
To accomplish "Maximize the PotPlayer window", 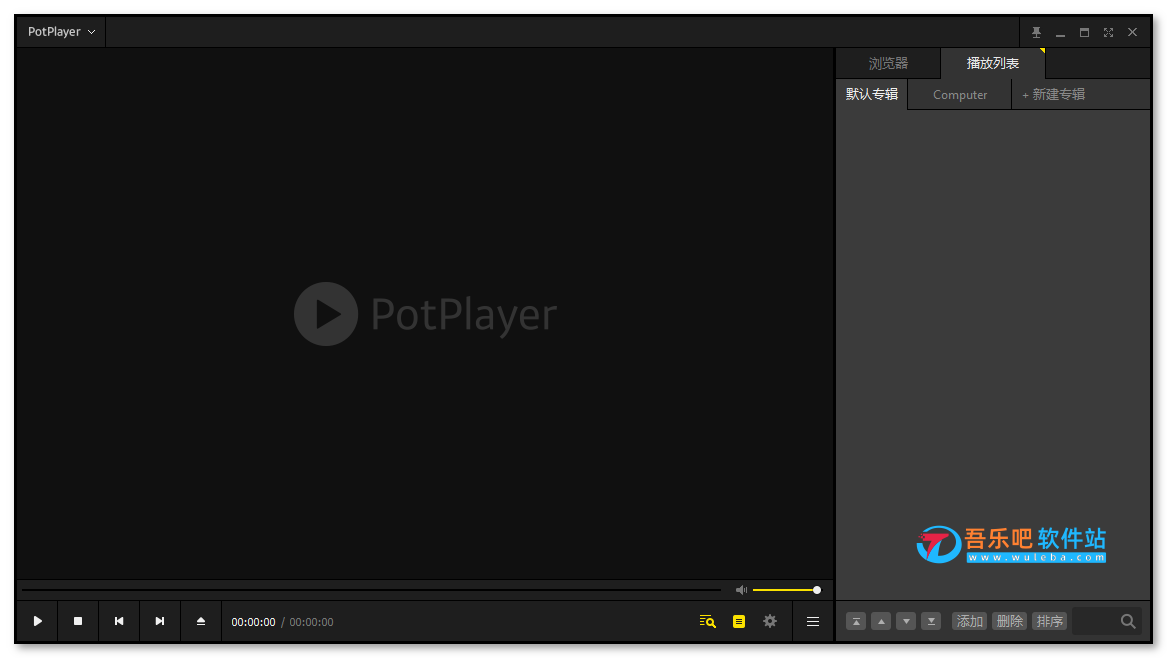I will pos(1084,33).
